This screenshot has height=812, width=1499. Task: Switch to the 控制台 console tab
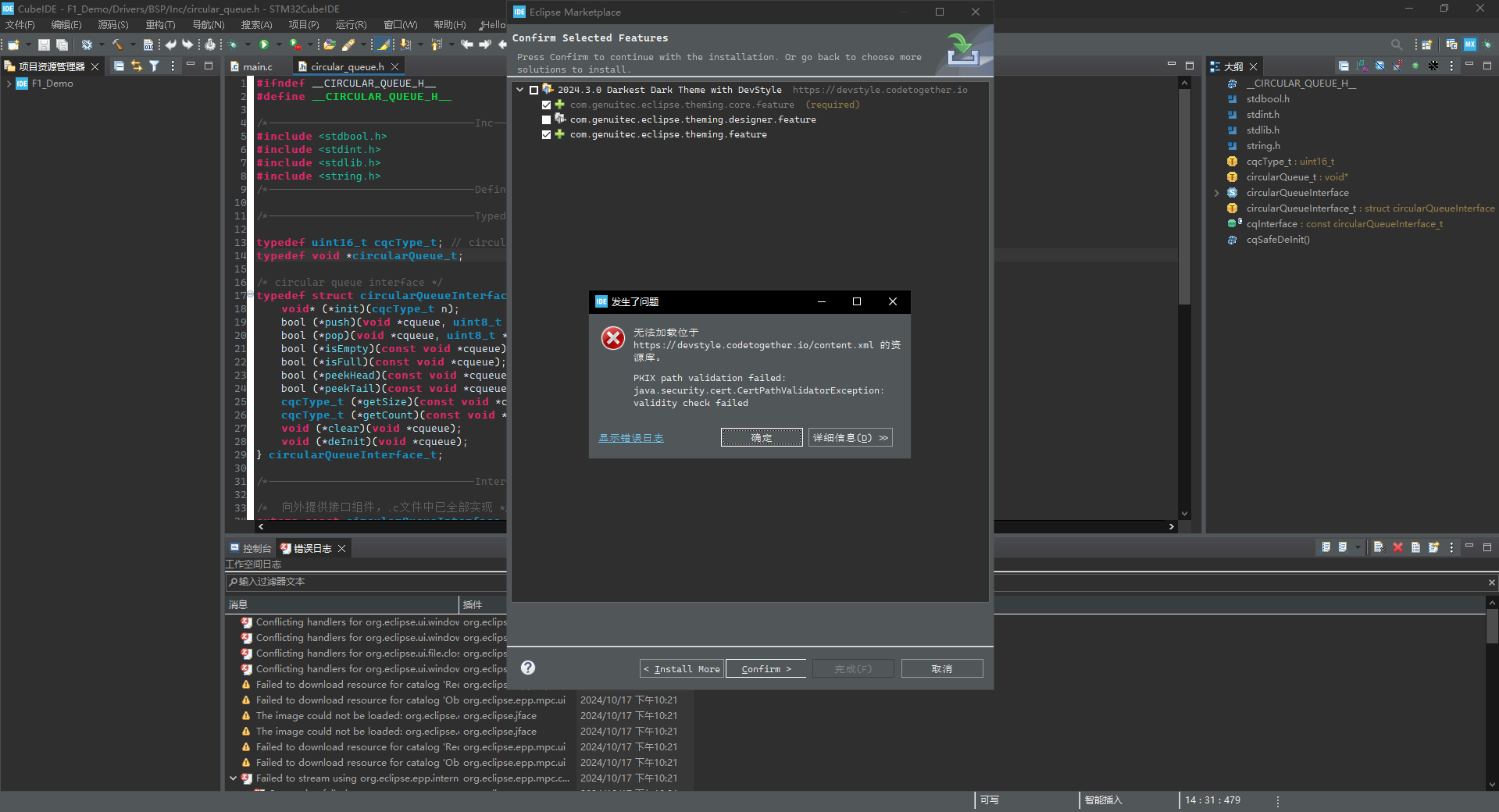tap(251, 548)
